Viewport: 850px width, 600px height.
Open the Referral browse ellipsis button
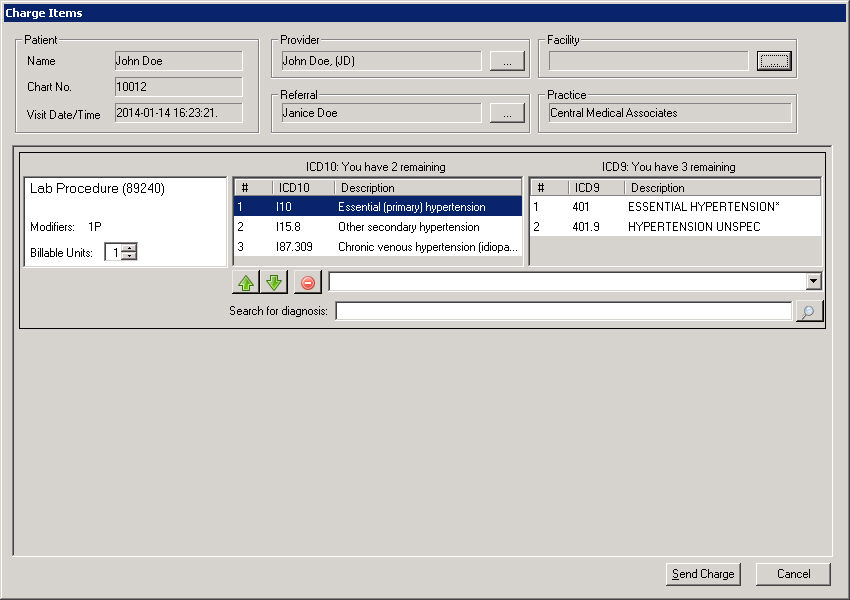pyautogui.click(x=507, y=113)
